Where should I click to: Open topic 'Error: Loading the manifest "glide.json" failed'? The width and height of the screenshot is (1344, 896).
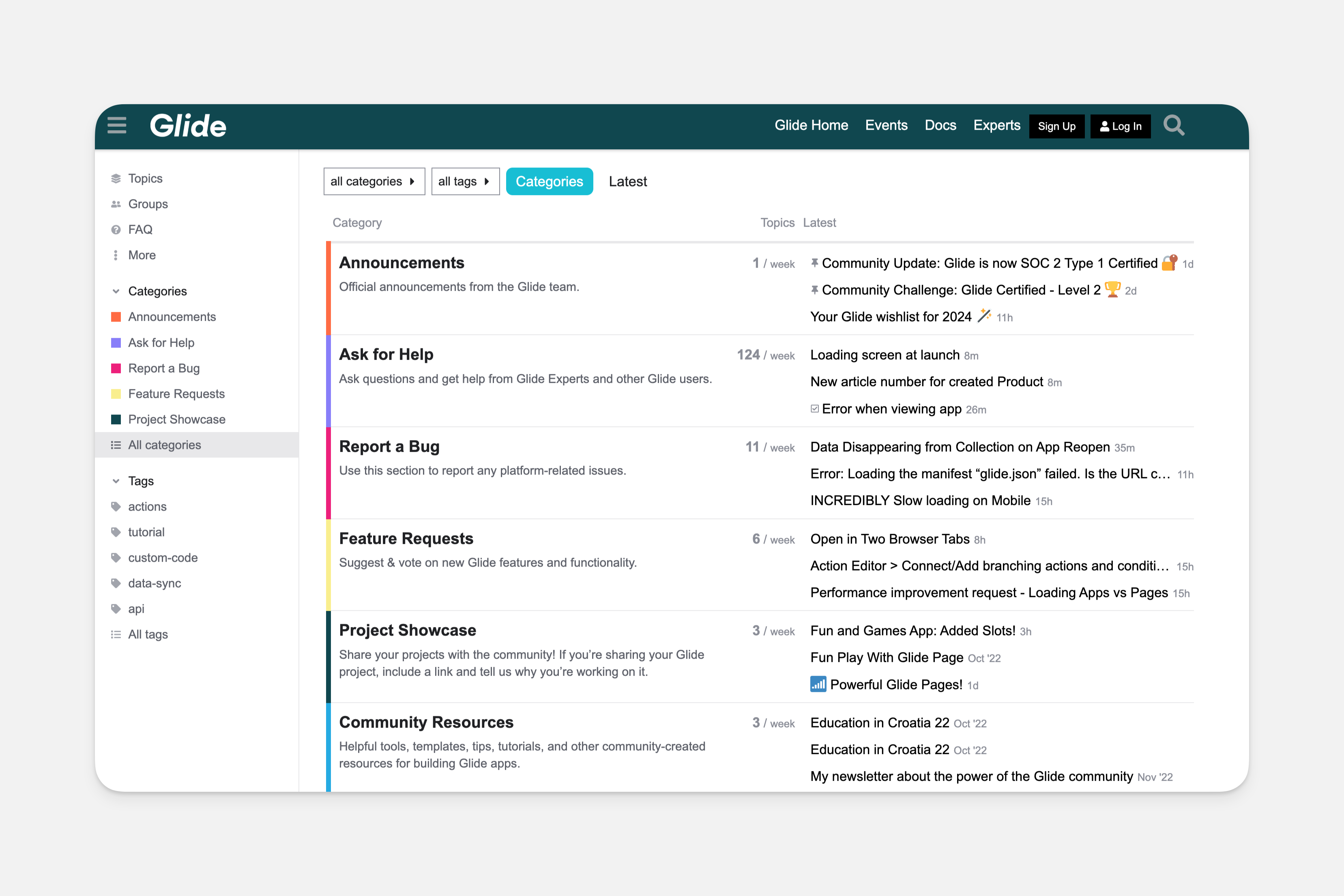click(990, 474)
